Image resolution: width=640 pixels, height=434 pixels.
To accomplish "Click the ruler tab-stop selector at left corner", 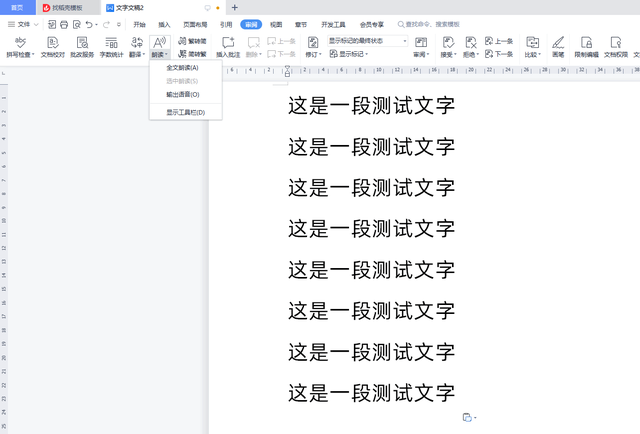I will (x=4, y=73).
